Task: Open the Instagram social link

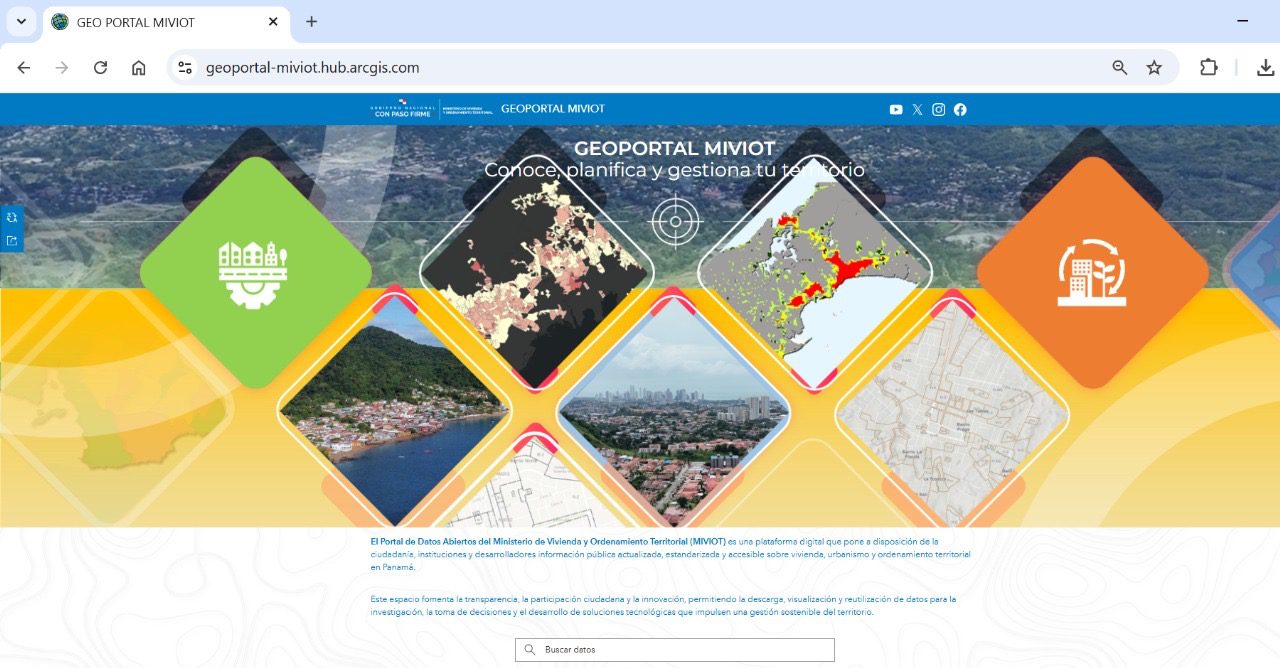Action: click(x=938, y=109)
